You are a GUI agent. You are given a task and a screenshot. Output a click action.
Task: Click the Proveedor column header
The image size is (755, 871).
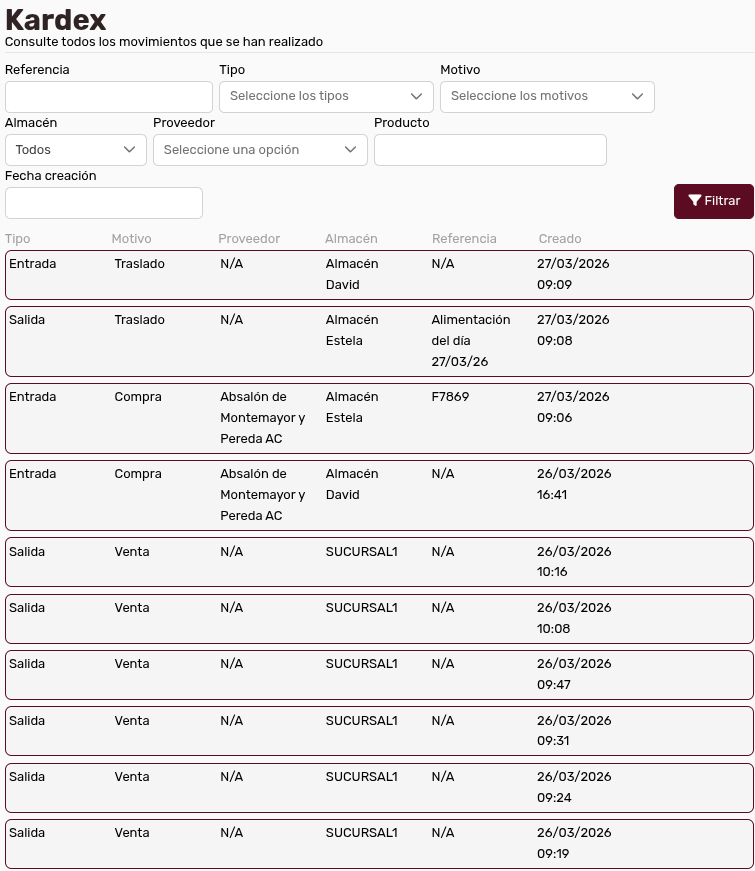click(x=249, y=239)
